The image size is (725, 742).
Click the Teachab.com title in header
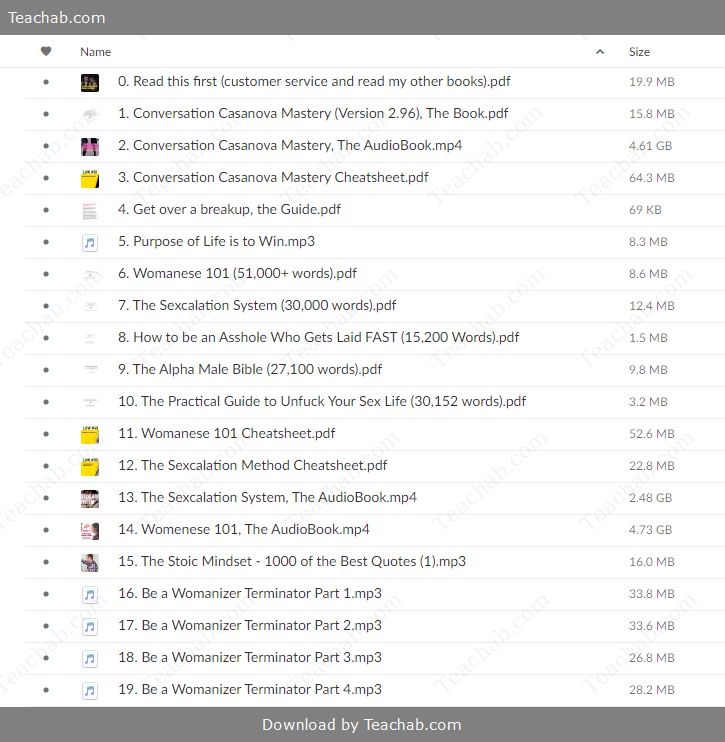click(56, 18)
